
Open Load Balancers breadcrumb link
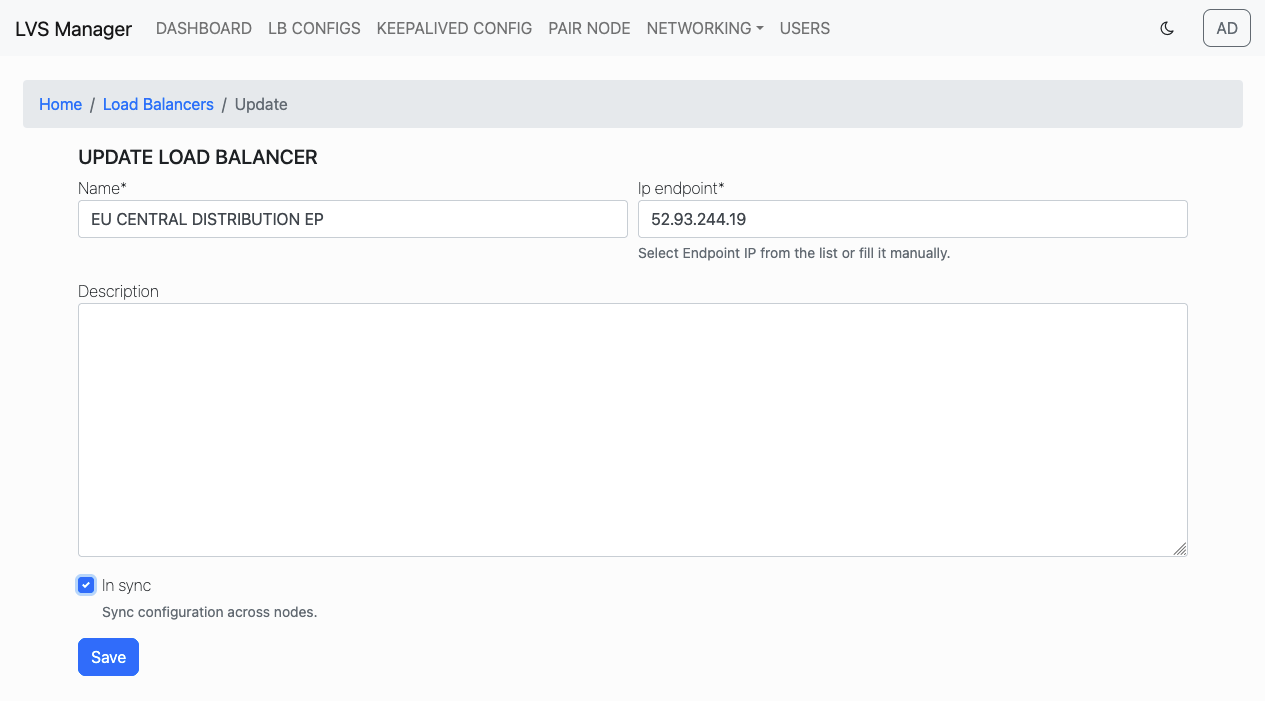pyautogui.click(x=158, y=104)
